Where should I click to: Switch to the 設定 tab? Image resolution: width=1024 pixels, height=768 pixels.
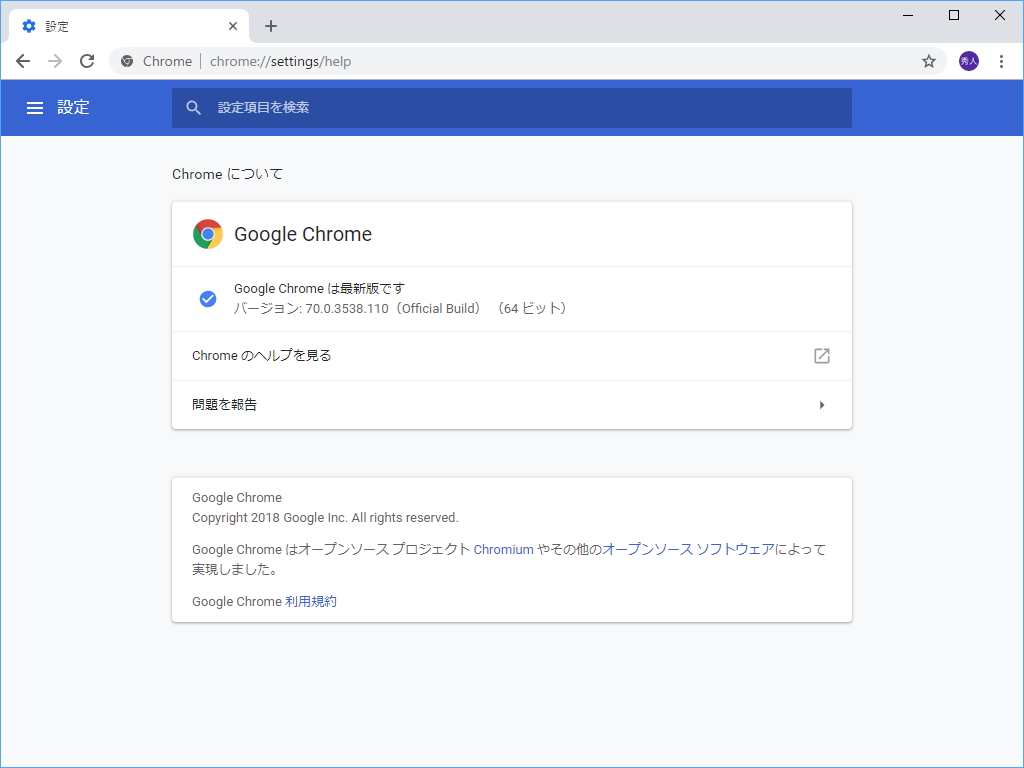pos(120,25)
